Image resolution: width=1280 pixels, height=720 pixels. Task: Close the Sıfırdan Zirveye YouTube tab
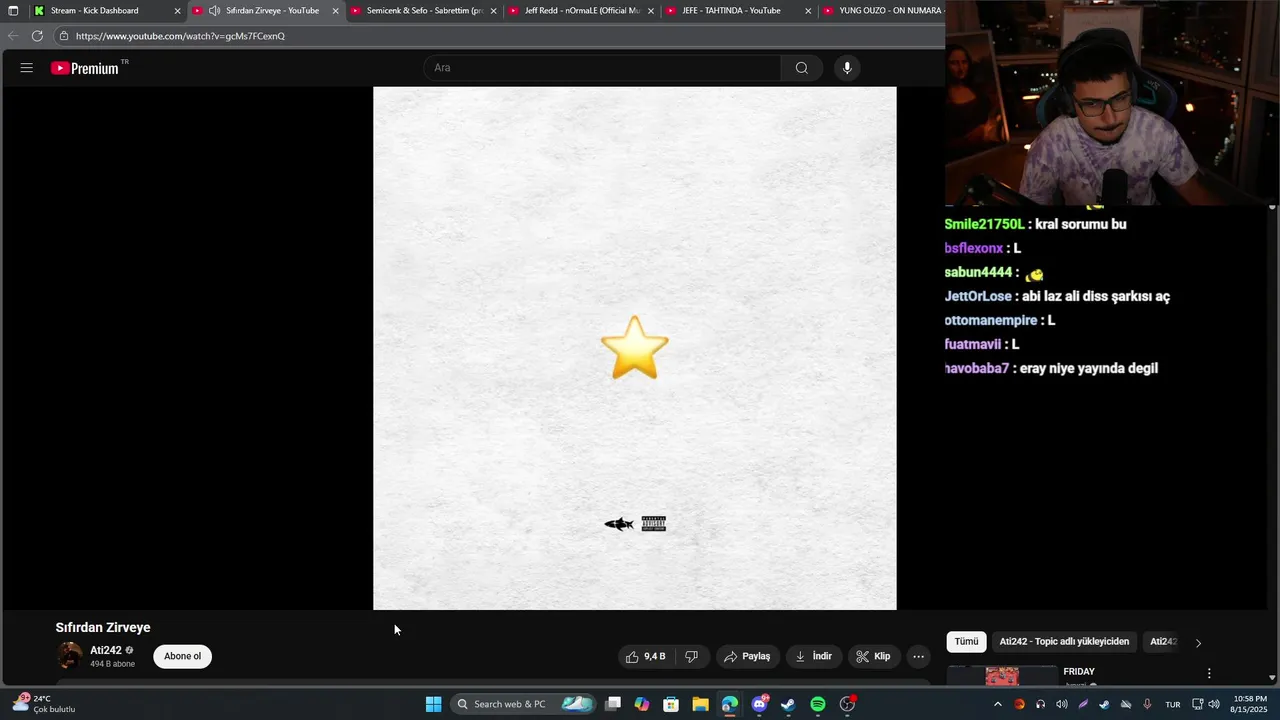[x=335, y=11]
